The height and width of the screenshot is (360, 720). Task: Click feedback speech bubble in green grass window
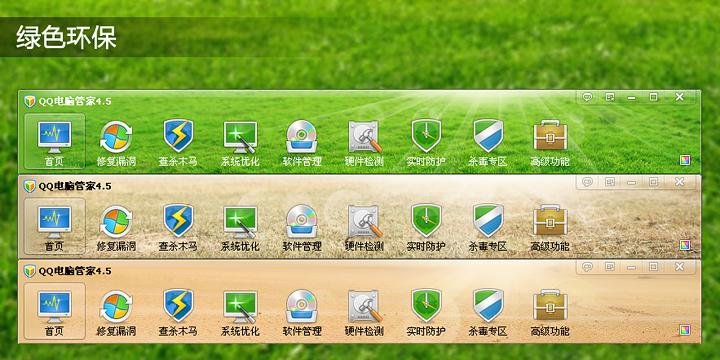587,97
